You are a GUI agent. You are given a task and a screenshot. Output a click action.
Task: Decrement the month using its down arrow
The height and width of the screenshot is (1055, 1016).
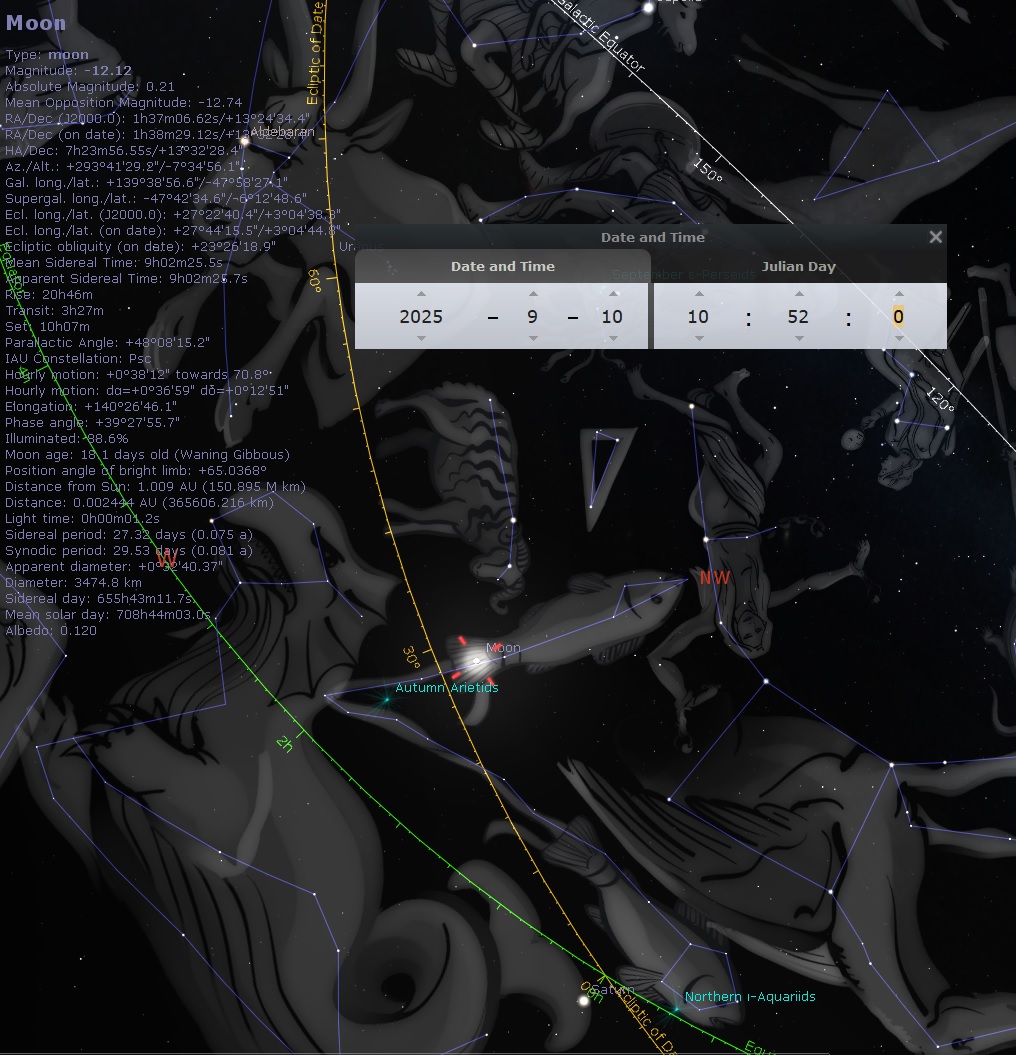tap(533, 338)
